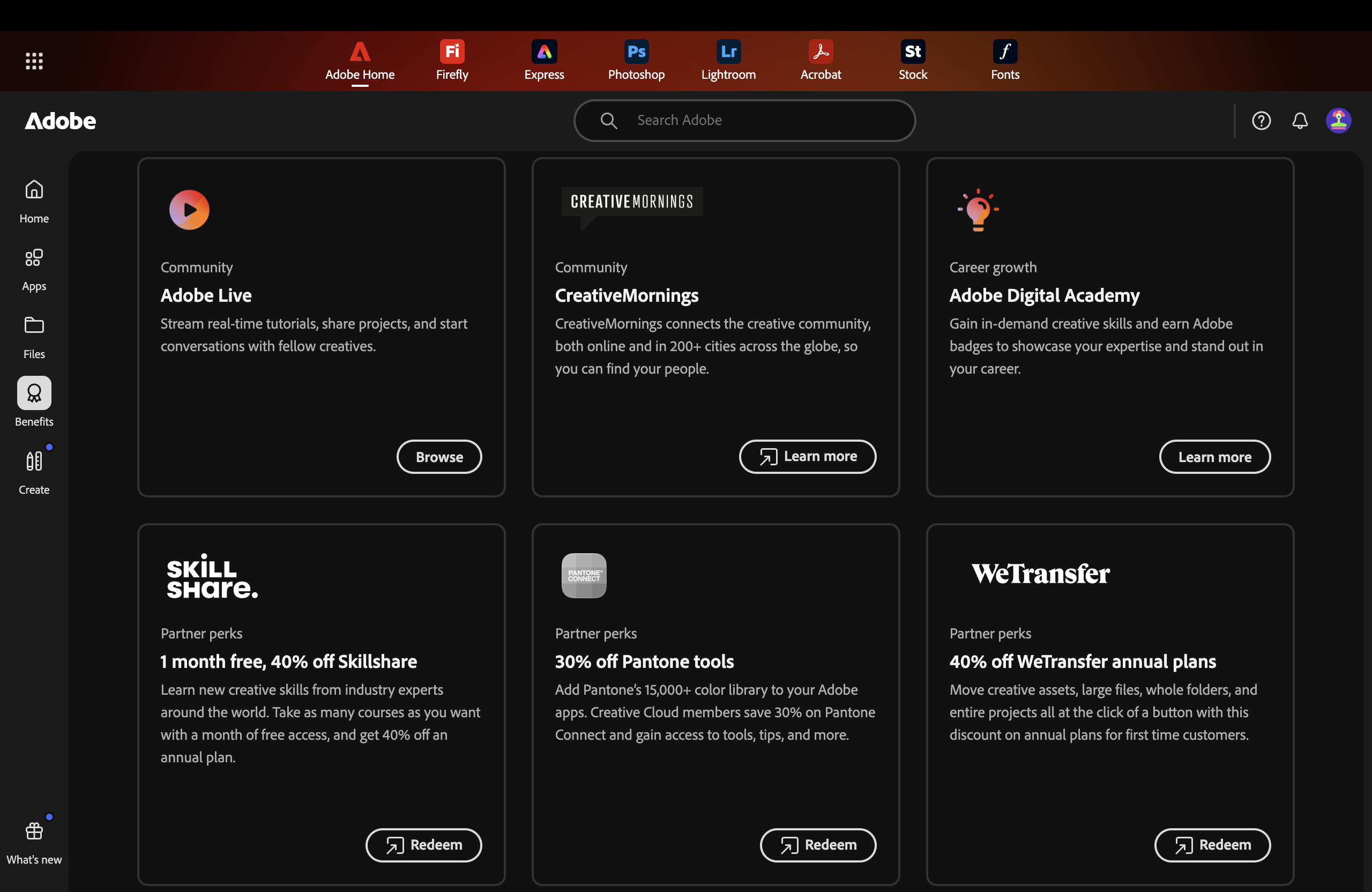Open the Acrobat app shortcut
The width and height of the screenshot is (1372, 892).
(x=821, y=60)
